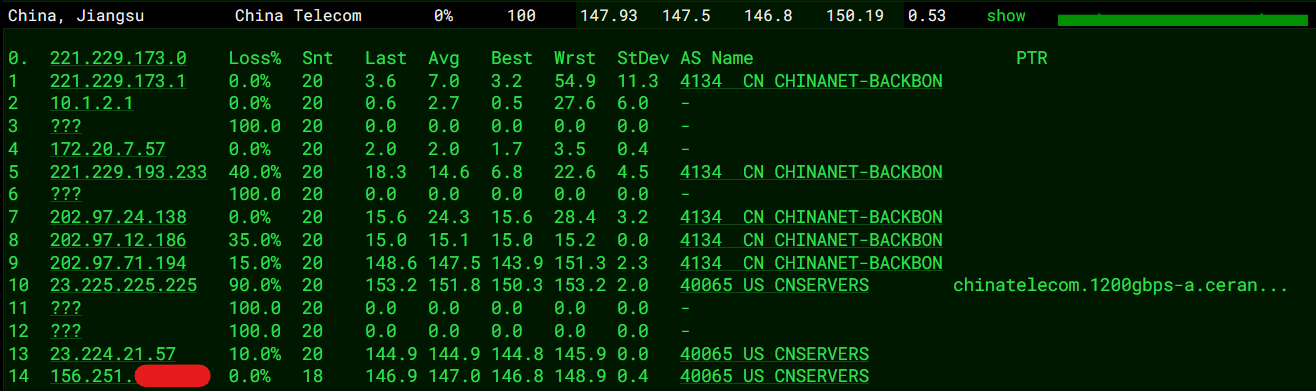Screen dimensions: 1316x391
Task: Open AS 40065 CNSERVERS link at hop 14
Action: pyautogui.click(x=774, y=376)
